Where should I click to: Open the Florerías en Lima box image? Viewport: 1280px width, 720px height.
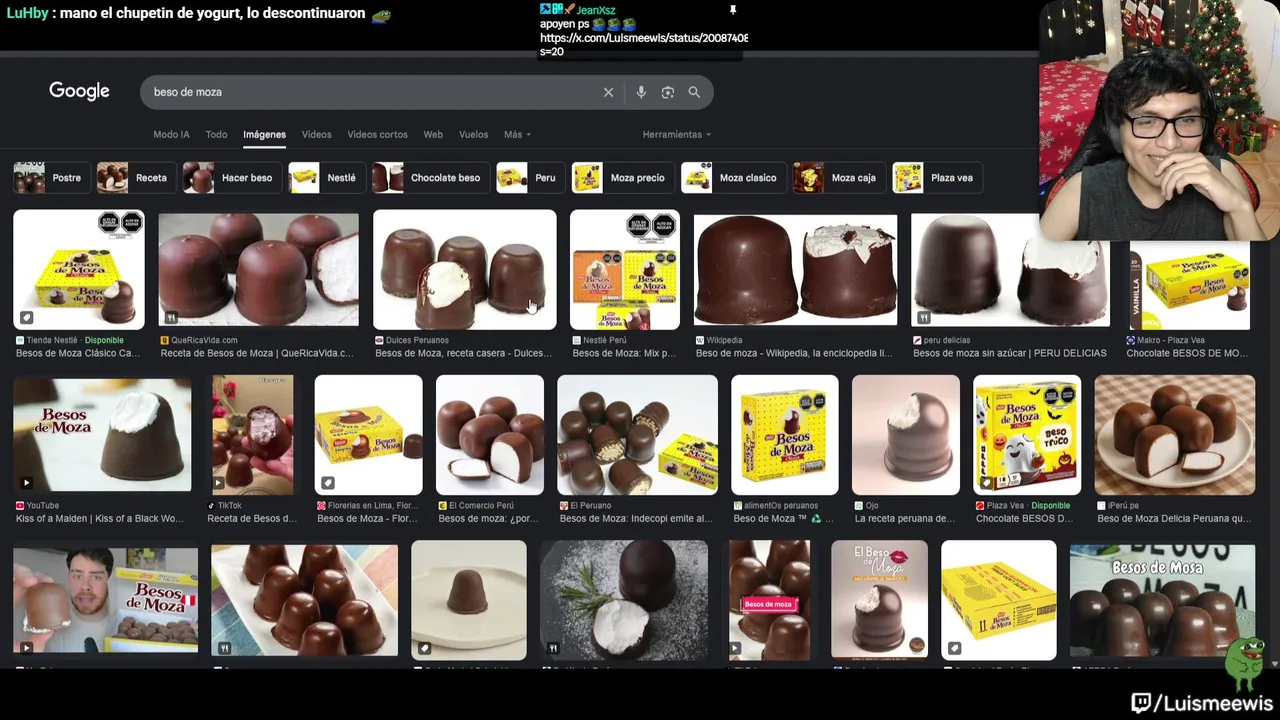tap(369, 435)
